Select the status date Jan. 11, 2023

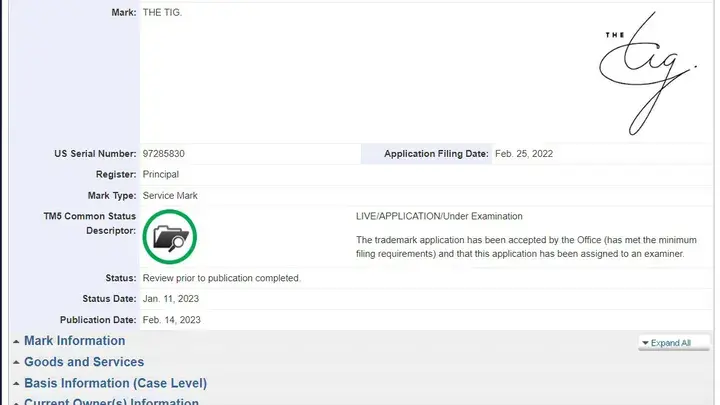pyautogui.click(x=172, y=299)
